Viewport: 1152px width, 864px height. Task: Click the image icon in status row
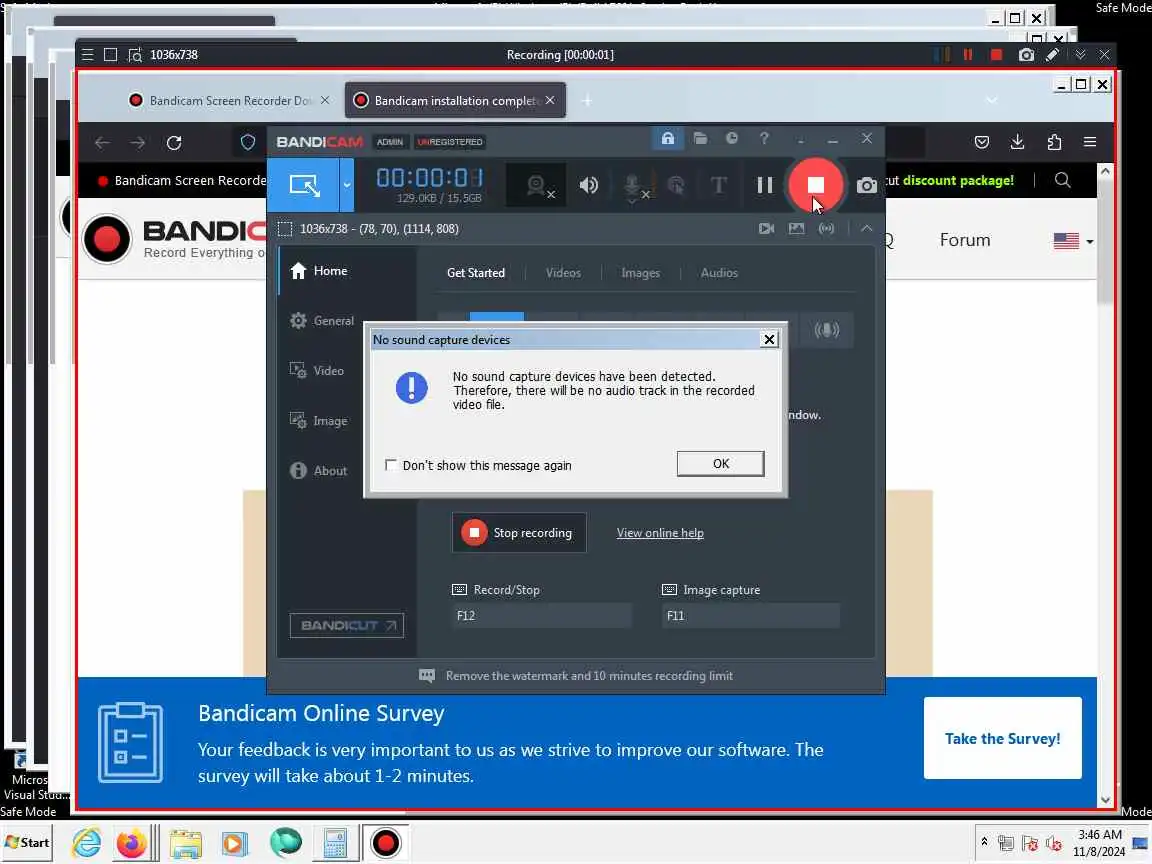796,228
